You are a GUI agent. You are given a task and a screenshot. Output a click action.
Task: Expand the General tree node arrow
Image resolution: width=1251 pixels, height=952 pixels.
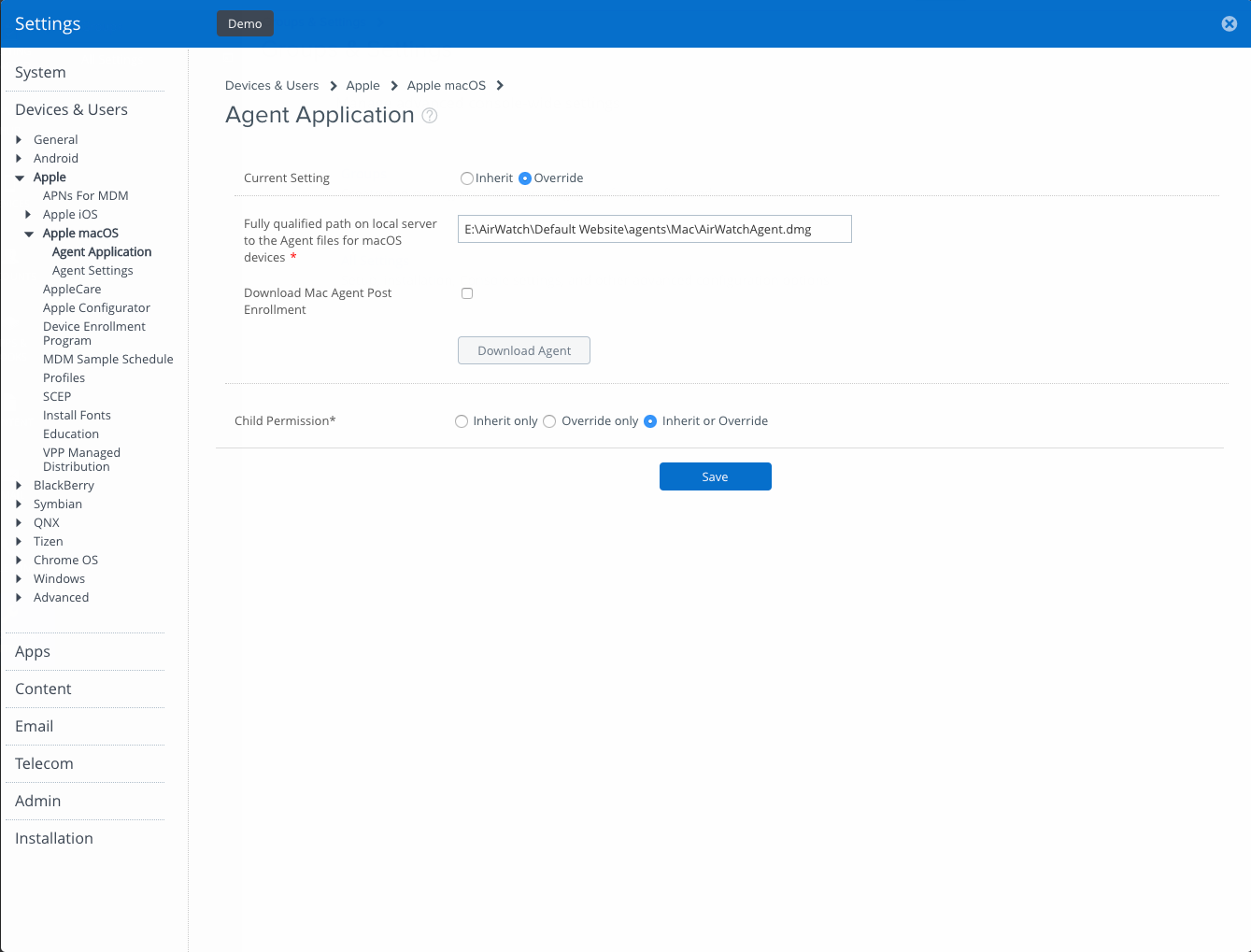click(19, 140)
